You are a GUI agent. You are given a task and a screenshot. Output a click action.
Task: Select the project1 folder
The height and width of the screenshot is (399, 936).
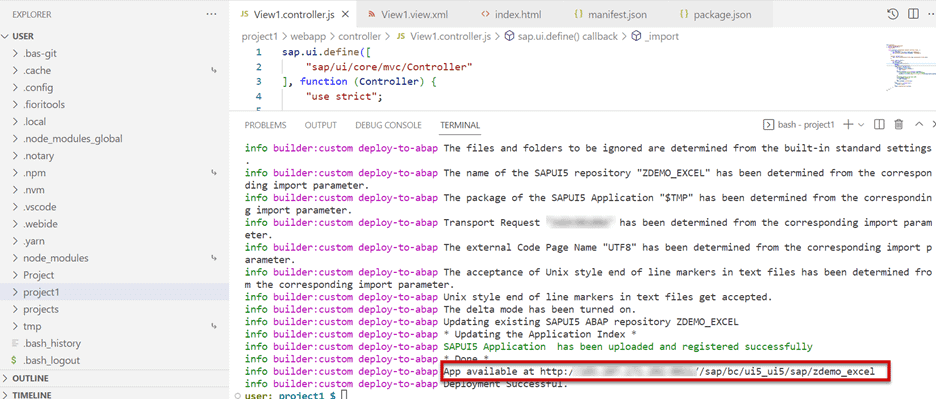click(114, 292)
